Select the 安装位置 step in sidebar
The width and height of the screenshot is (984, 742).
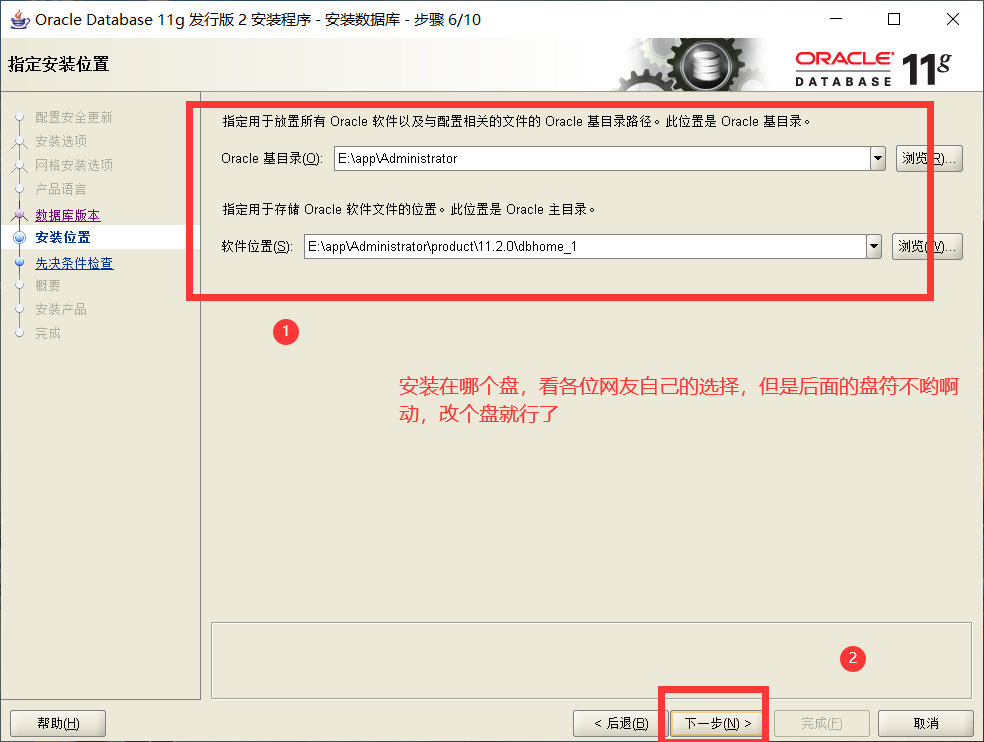pos(63,237)
